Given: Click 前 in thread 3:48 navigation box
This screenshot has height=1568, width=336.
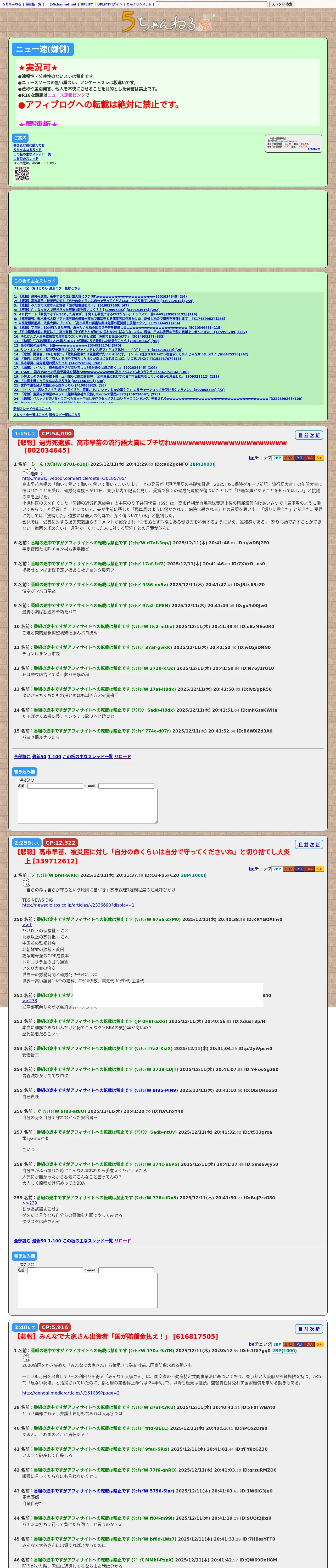Looking at the screenshot, I should (x=306, y=1329).
